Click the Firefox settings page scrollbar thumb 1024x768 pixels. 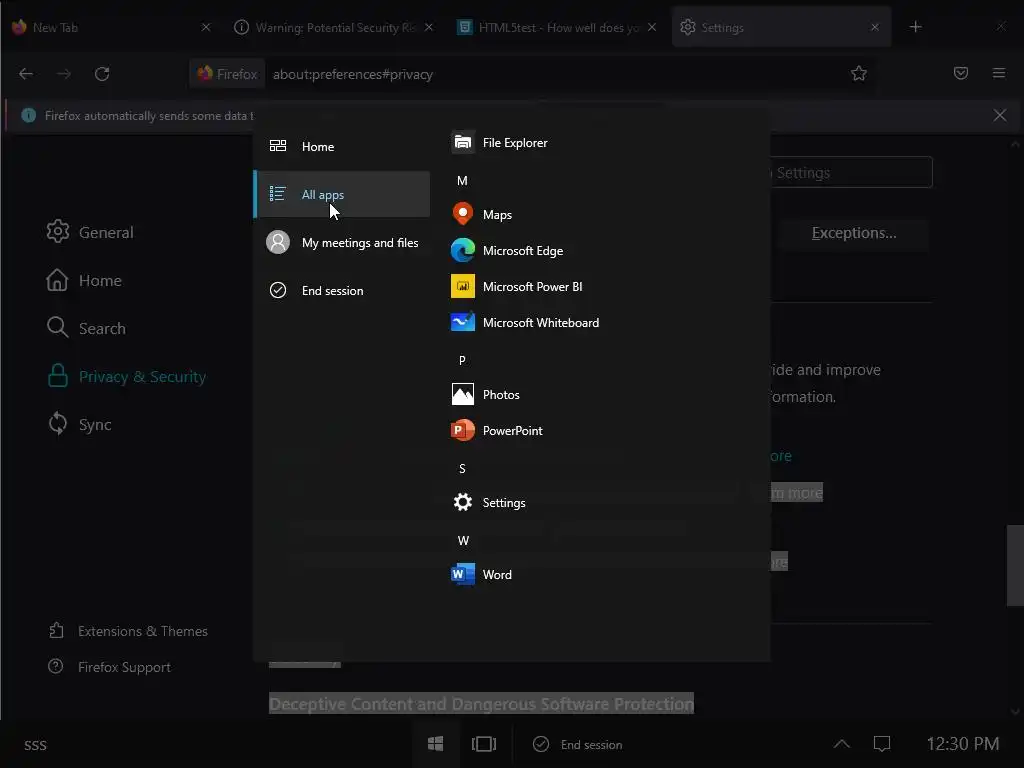(x=1015, y=566)
